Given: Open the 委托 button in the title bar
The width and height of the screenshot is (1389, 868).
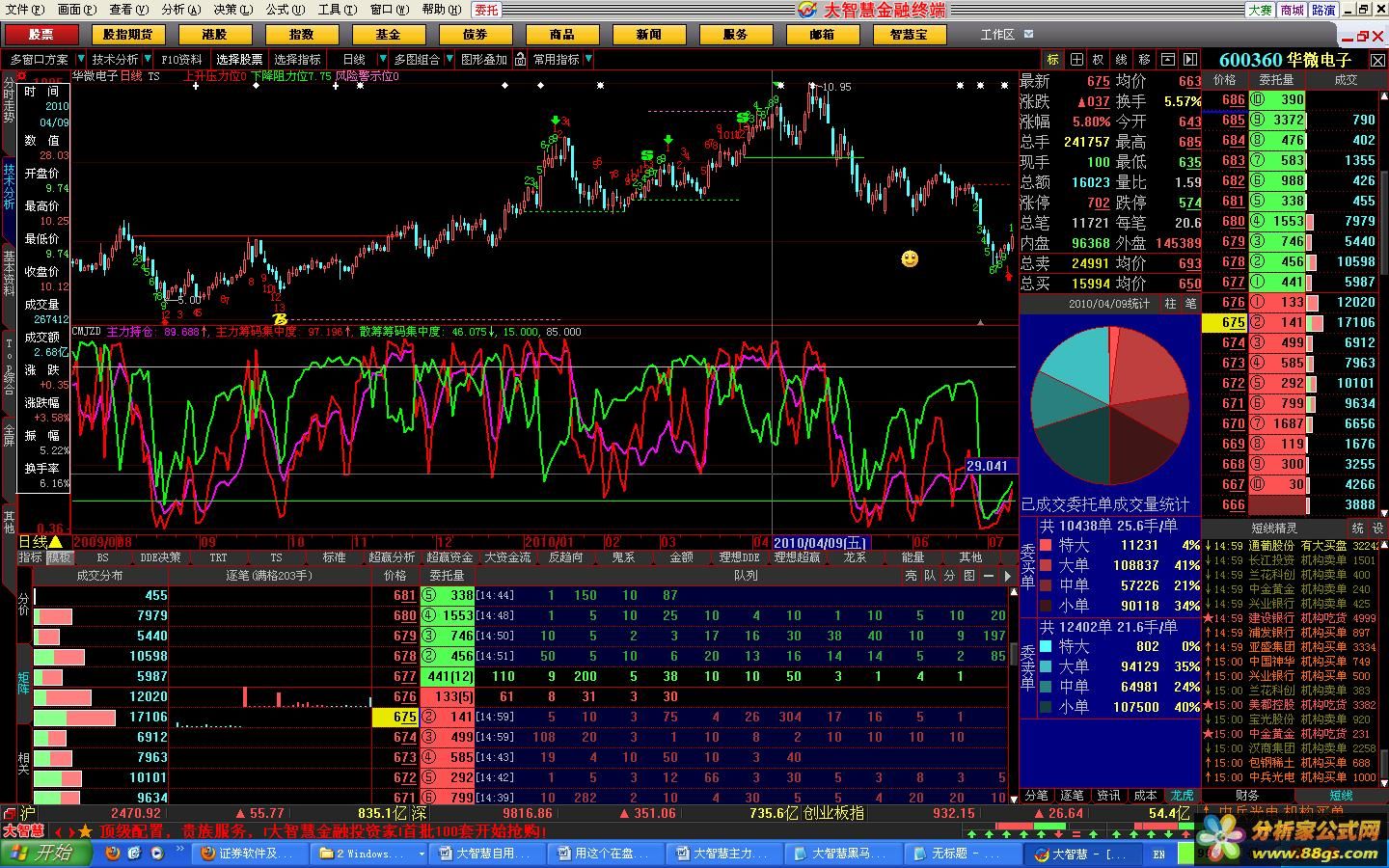Looking at the screenshot, I should 487,10.
